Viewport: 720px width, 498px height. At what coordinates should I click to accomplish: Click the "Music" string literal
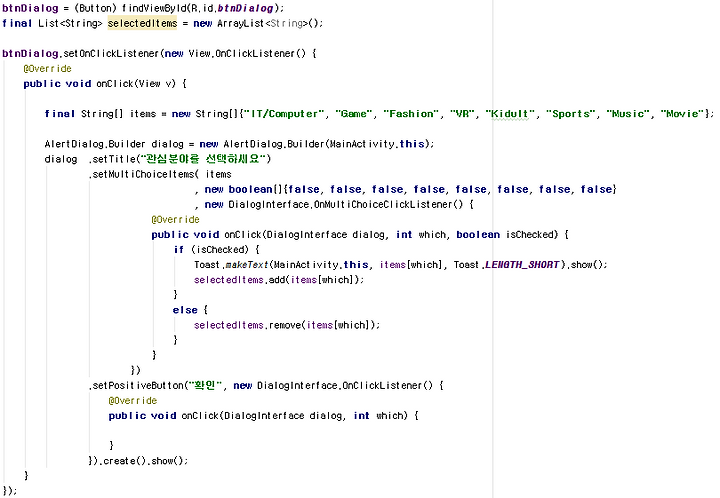coord(628,113)
